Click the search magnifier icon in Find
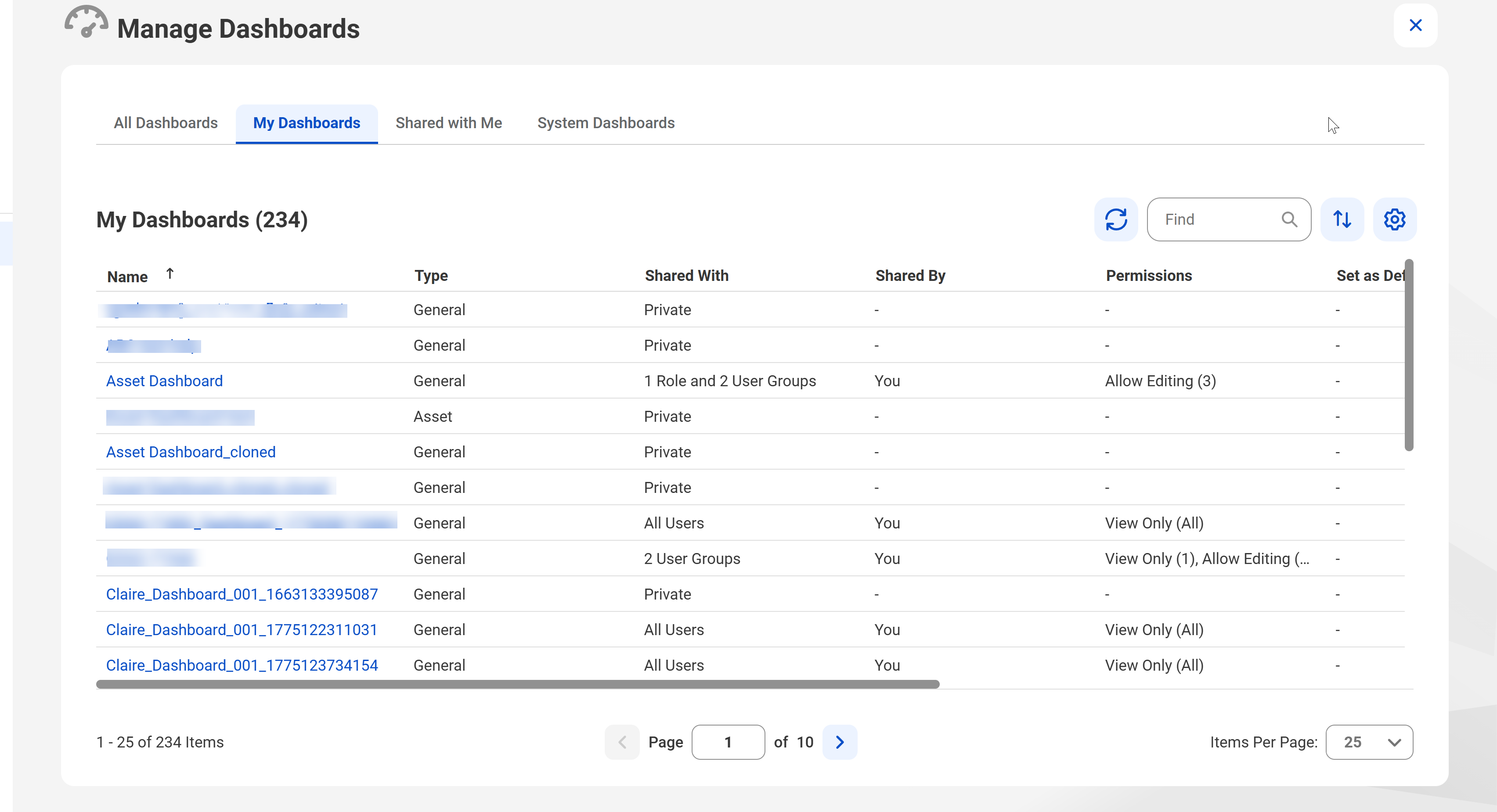 pos(1289,219)
